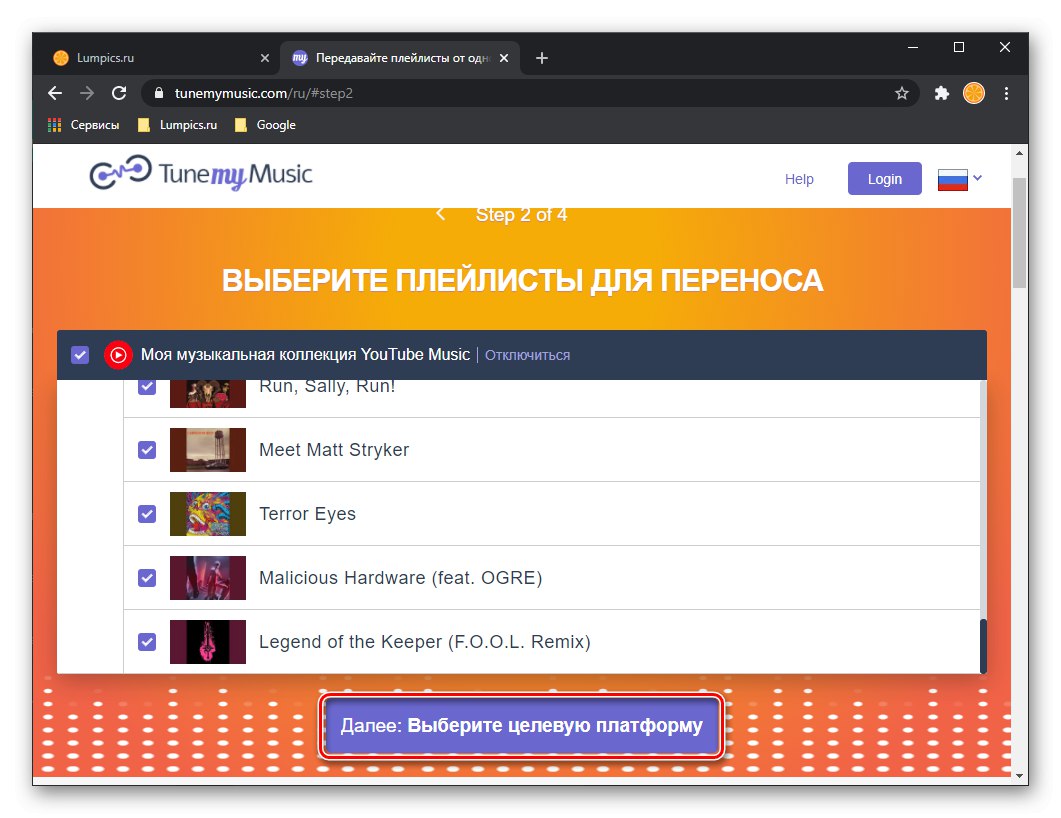
Task: Click the page scroll-down arrow
Action: 1019,776
